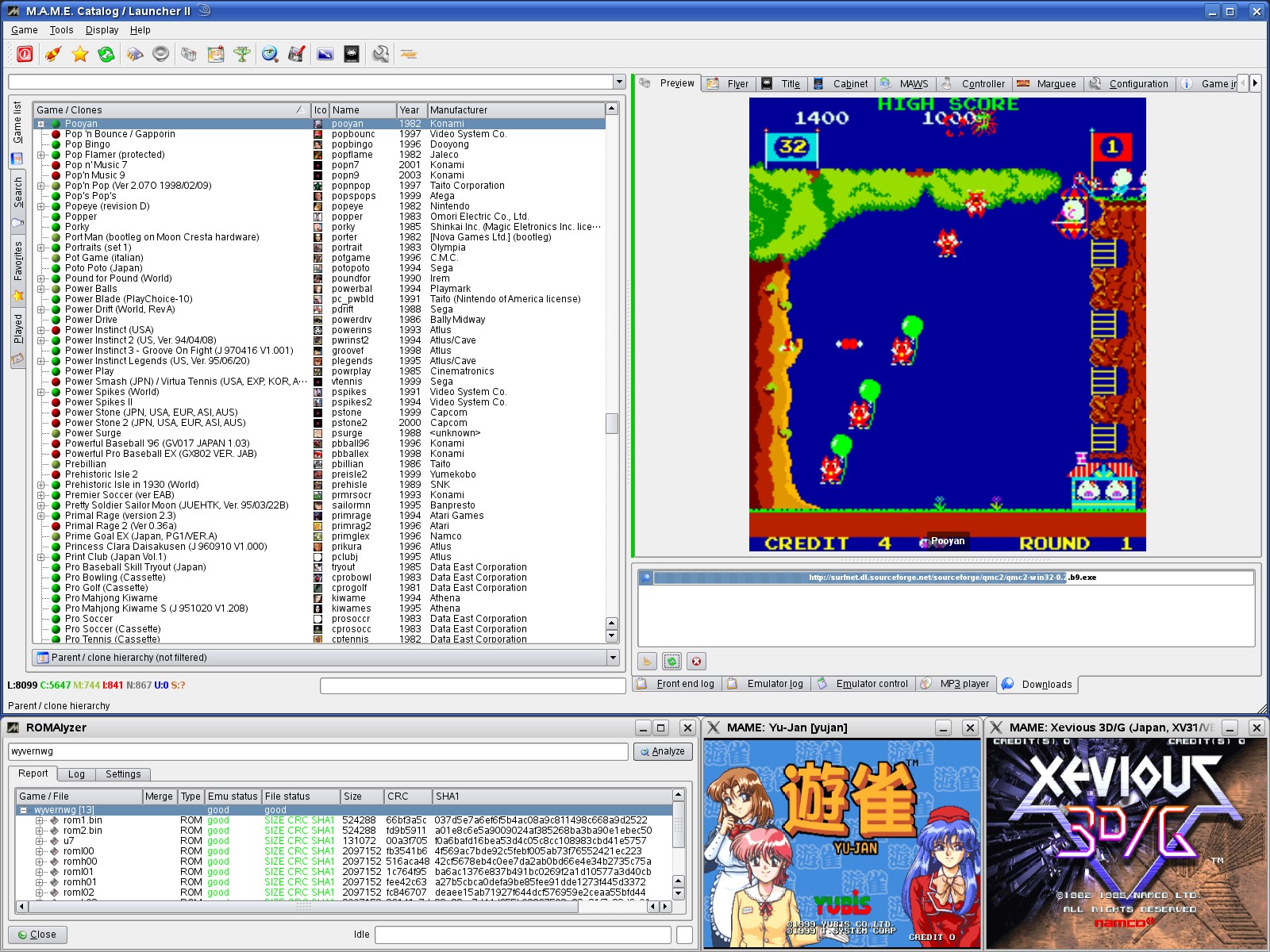
Task: Expand the u7 node in ROMAlyzer
Action: 40,841
